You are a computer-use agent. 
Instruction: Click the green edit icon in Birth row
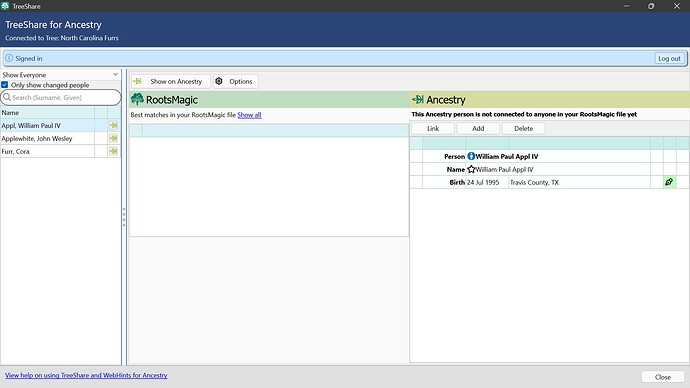click(x=669, y=182)
